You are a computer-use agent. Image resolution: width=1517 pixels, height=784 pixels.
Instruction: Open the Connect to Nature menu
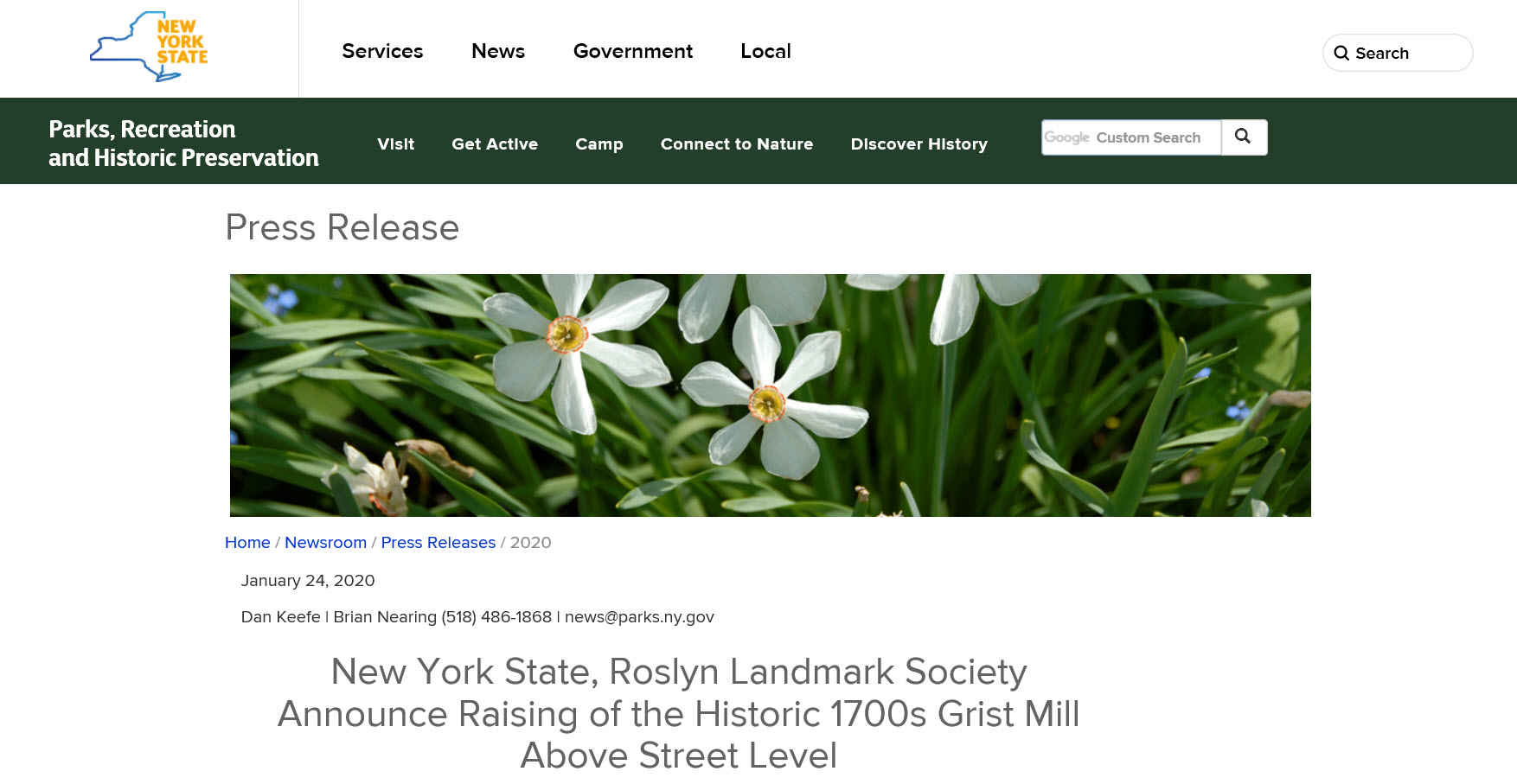[737, 144]
